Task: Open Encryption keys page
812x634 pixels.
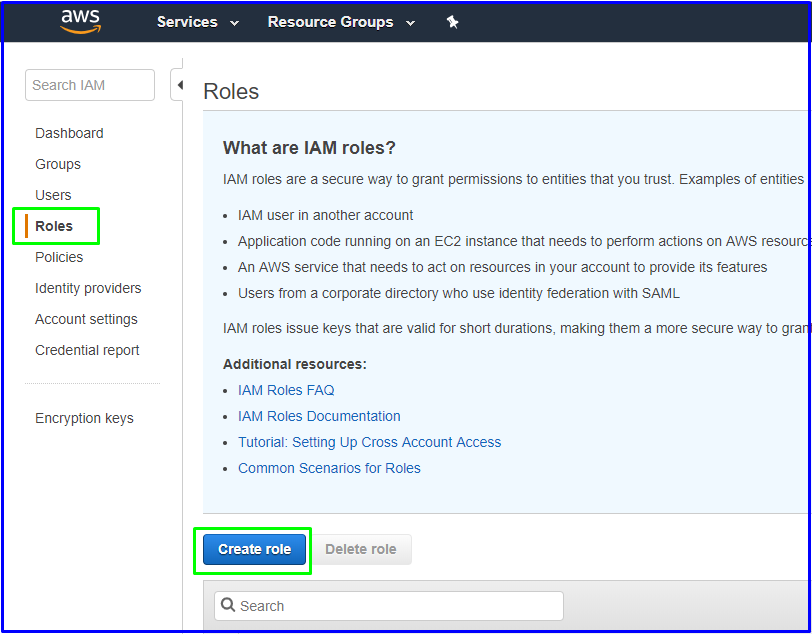Action: (x=84, y=418)
